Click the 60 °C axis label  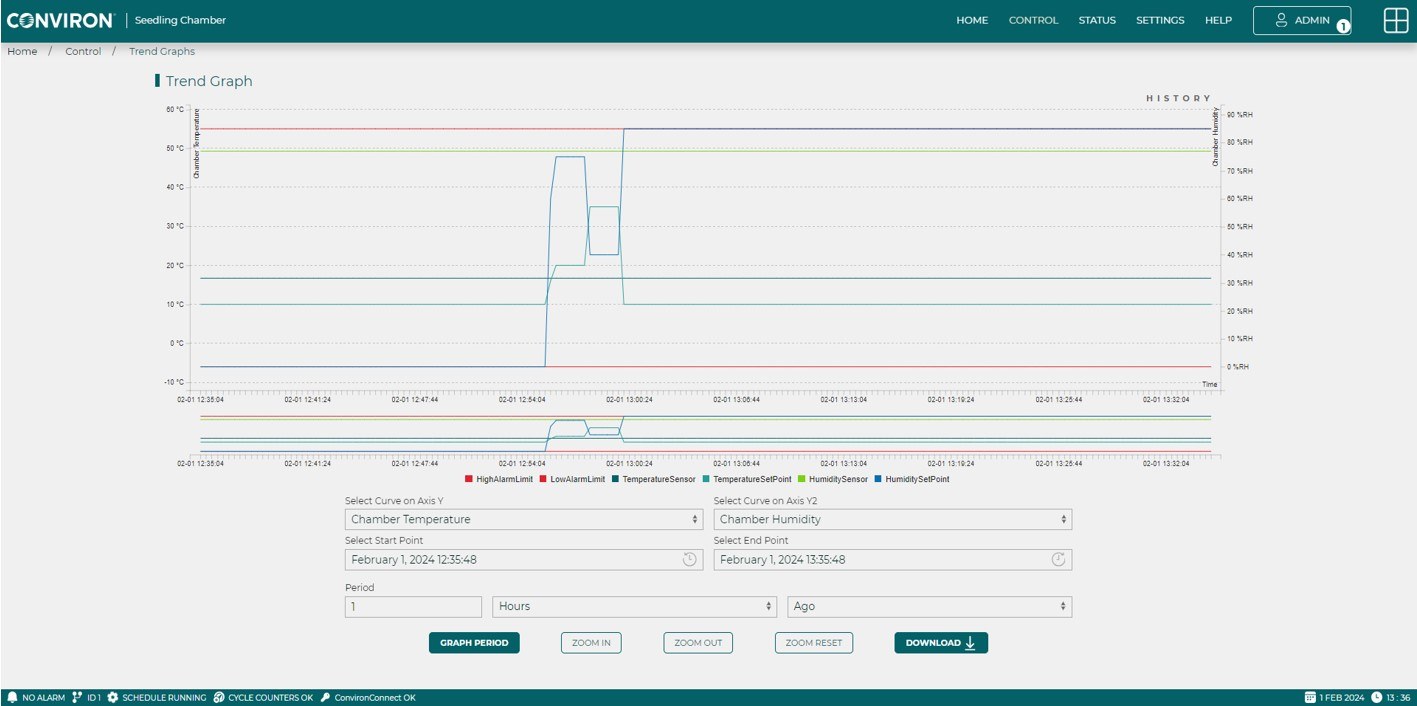pyautogui.click(x=174, y=109)
